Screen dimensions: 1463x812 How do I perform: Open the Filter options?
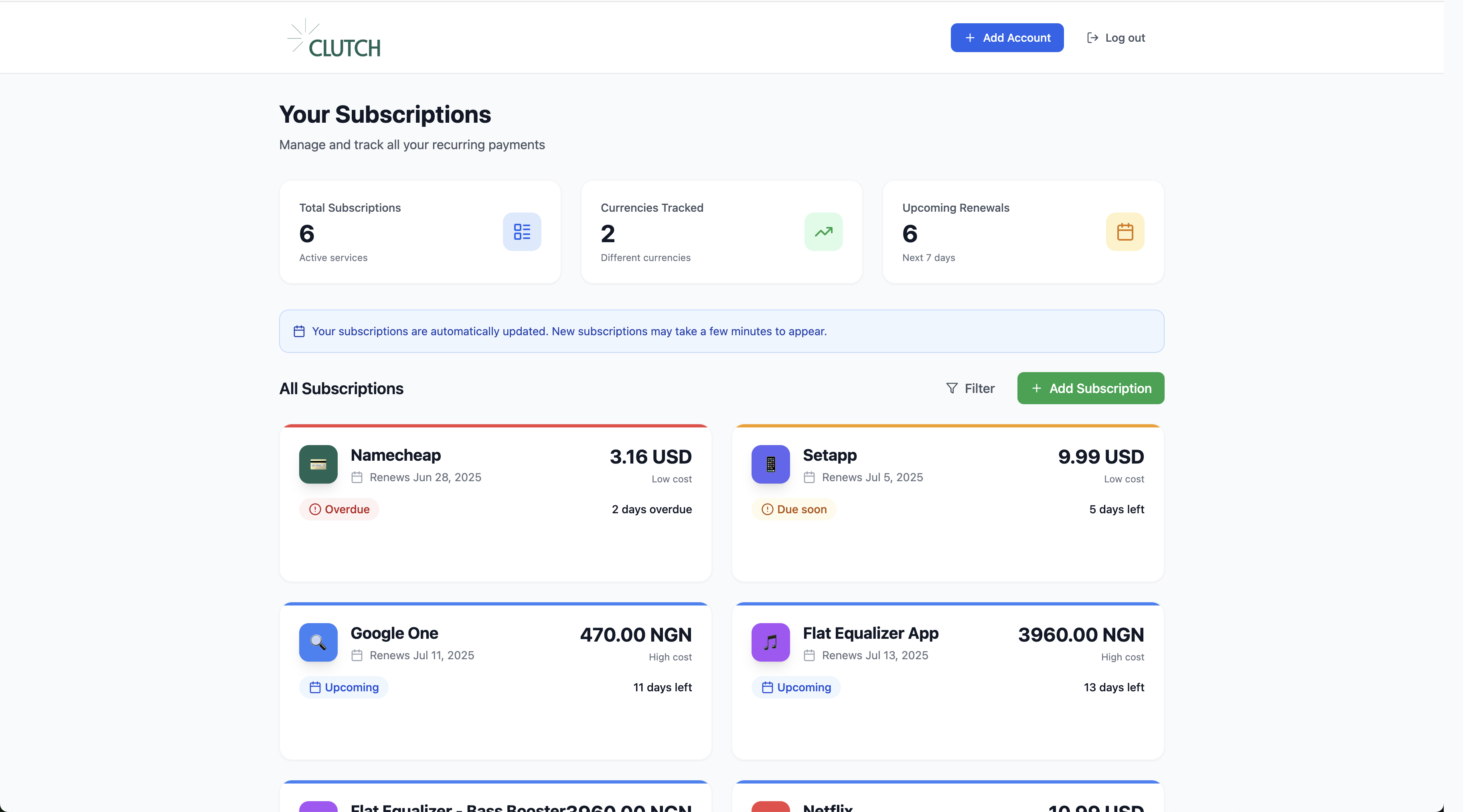pyautogui.click(x=970, y=389)
